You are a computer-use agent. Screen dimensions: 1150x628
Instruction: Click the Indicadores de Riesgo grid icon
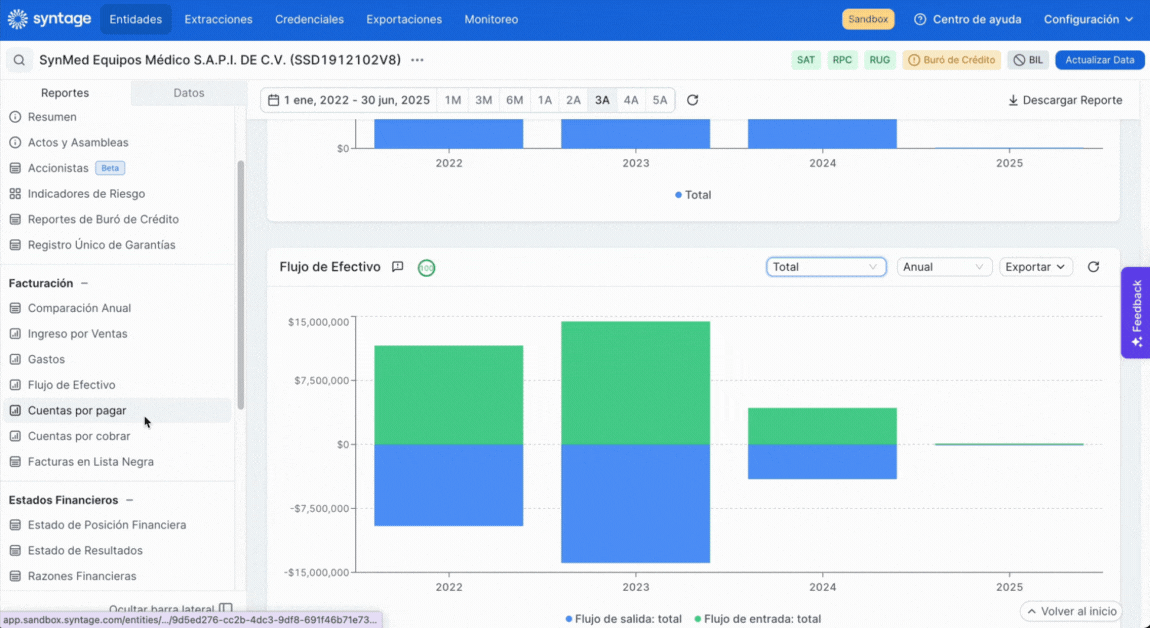click(x=15, y=194)
